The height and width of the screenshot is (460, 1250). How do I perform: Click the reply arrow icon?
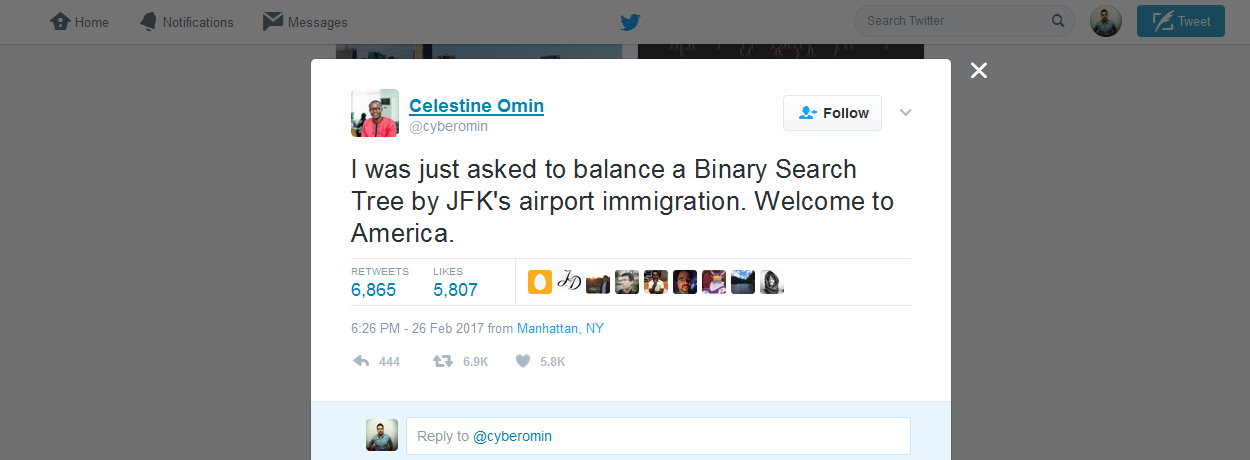pyautogui.click(x=362, y=361)
